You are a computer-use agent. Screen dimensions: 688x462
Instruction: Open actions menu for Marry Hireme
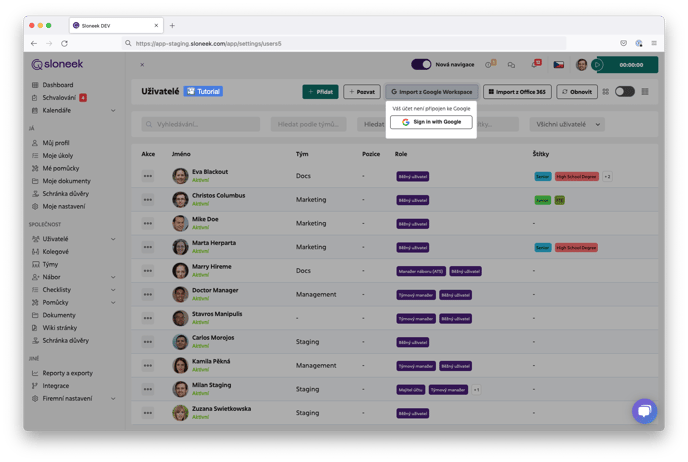[148, 271]
